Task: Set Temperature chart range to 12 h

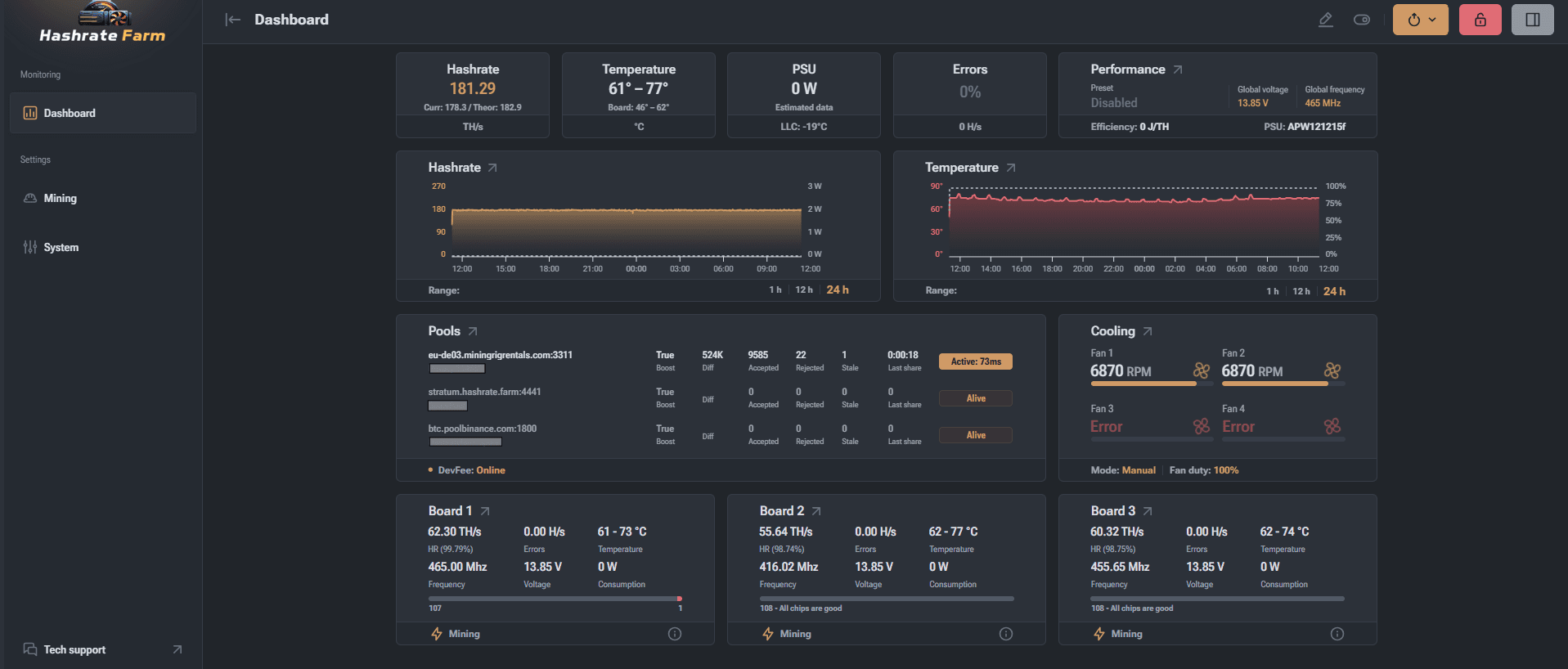Action: tap(1301, 291)
